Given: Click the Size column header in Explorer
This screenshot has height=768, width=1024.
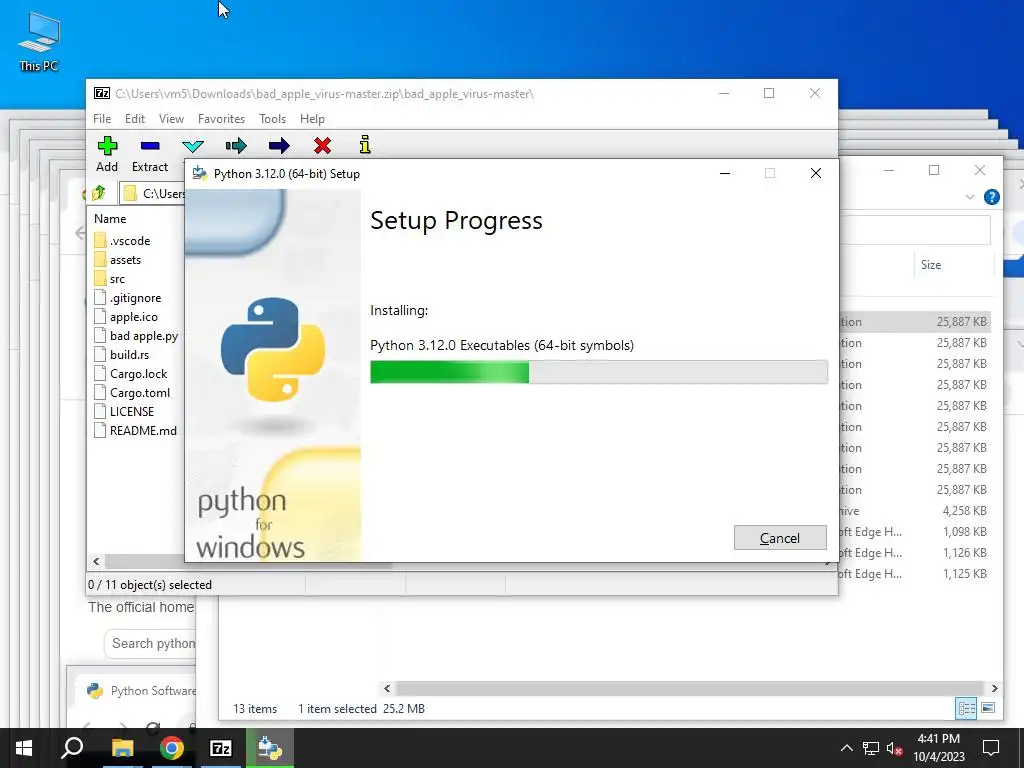Looking at the screenshot, I should (x=931, y=264).
